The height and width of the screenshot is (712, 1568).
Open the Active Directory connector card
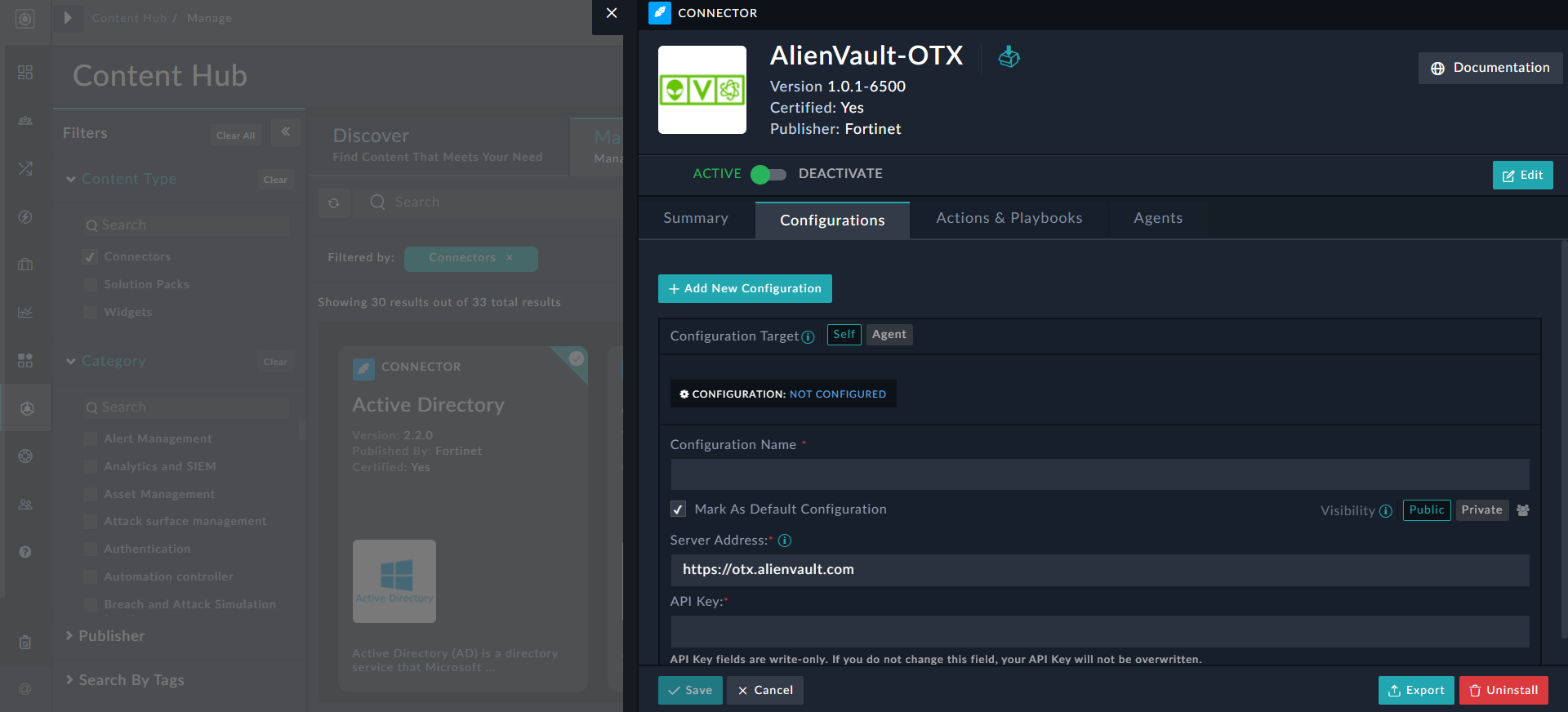click(x=463, y=518)
